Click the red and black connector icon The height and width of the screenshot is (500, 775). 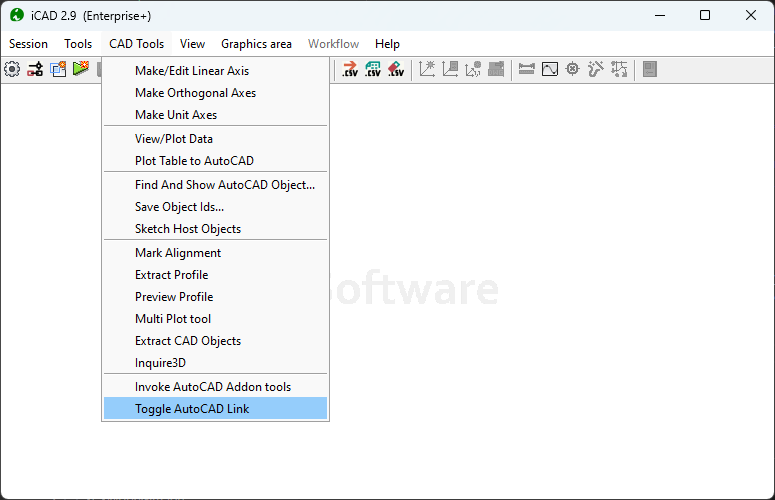pyautogui.click(x=35, y=69)
